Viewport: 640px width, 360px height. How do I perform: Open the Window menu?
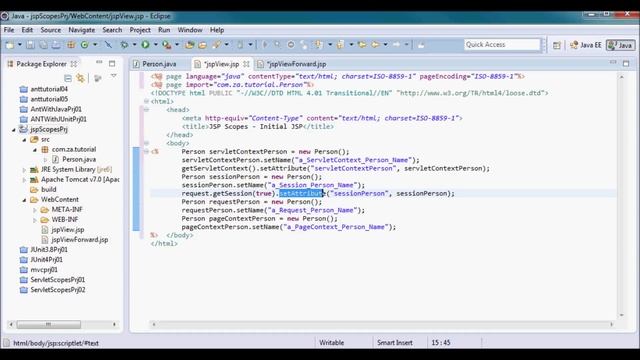pos(190,30)
